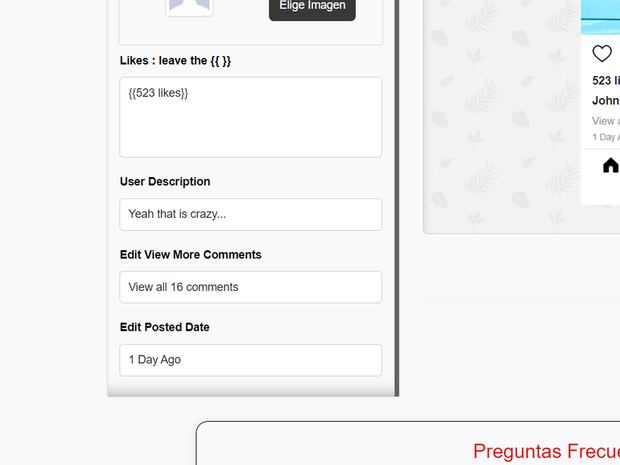This screenshot has width=620, height=465.
Task: Click the profile picture placeholder thumbnail
Action: [189, 7]
